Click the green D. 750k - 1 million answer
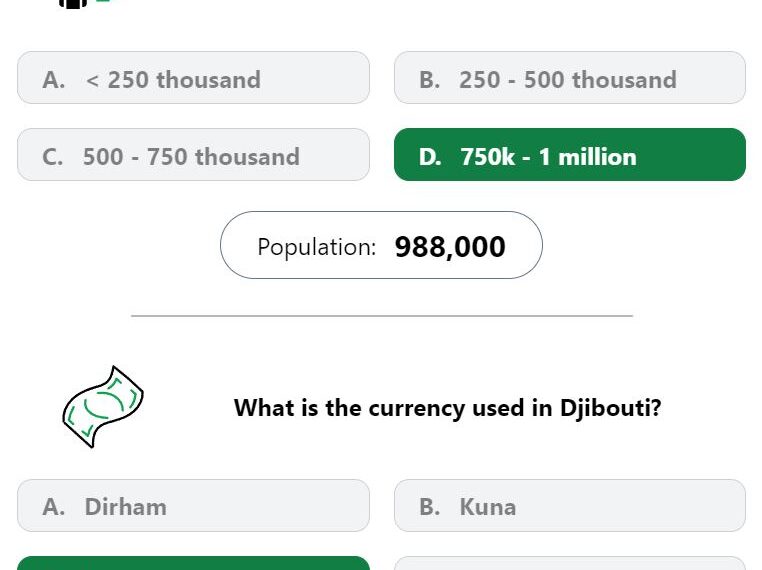The width and height of the screenshot is (762, 570). coord(570,155)
